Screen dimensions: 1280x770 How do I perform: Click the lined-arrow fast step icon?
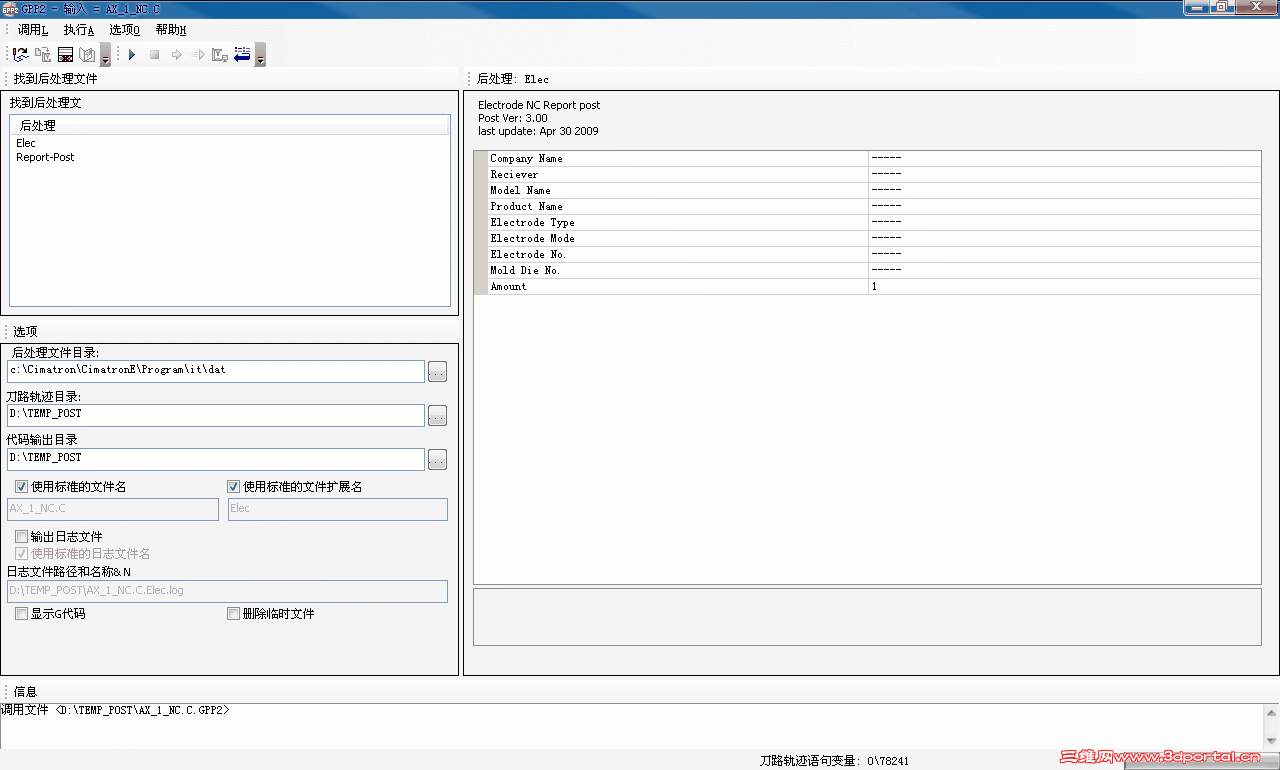[x=197, y=54]
